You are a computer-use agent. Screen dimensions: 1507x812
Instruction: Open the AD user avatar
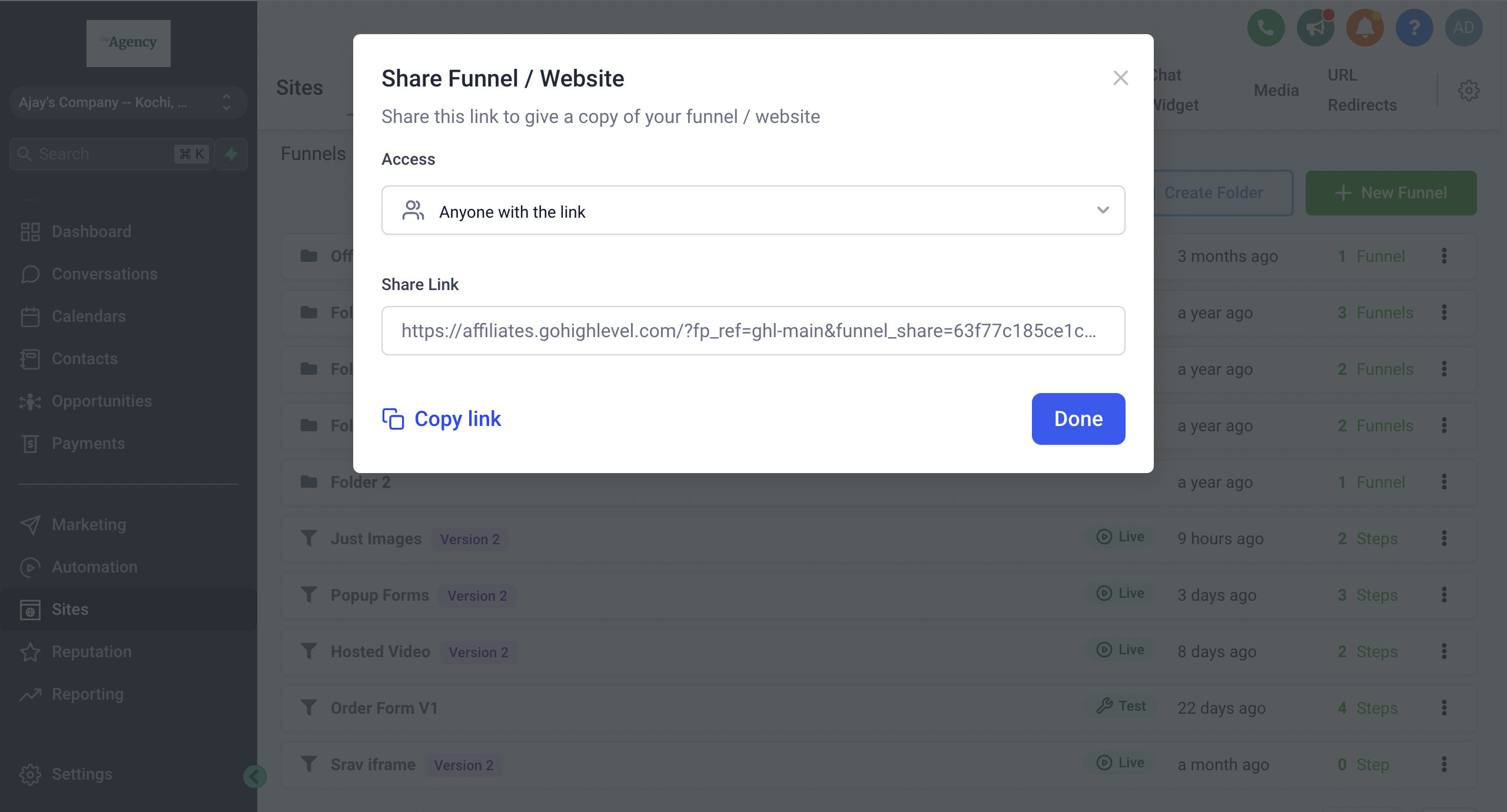coord(1463,28)
